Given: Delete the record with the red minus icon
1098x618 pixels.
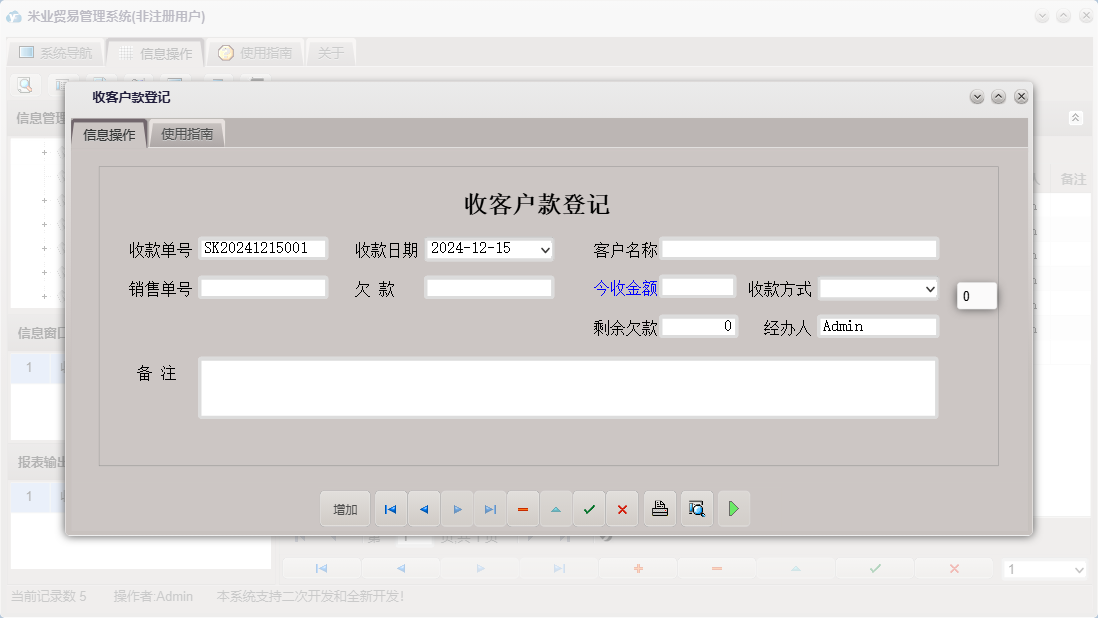Looking at the screenshot, I should pyautogui.click(x=523, y=509).
